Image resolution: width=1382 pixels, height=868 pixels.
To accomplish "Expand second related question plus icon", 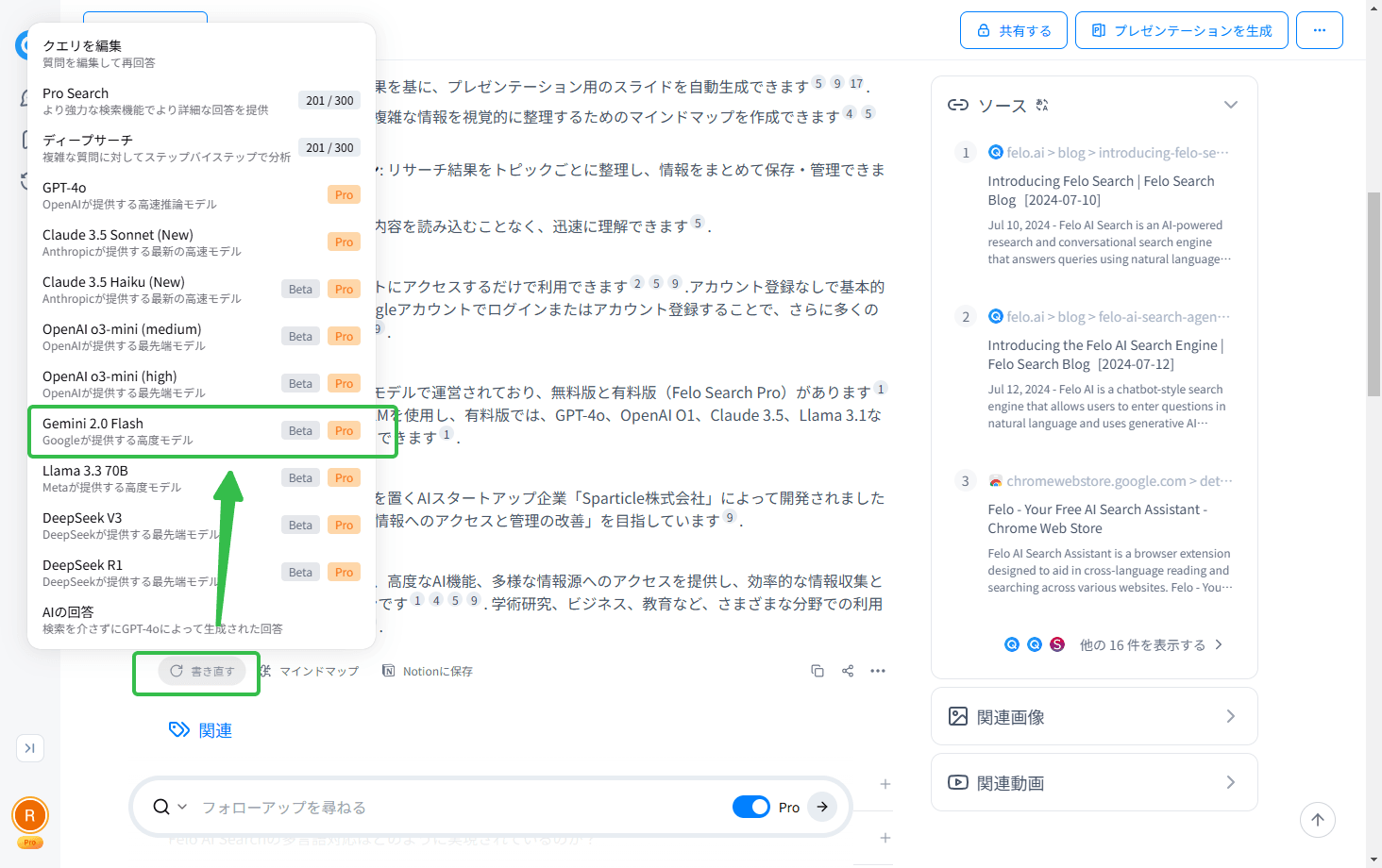I will pos(885,838).
